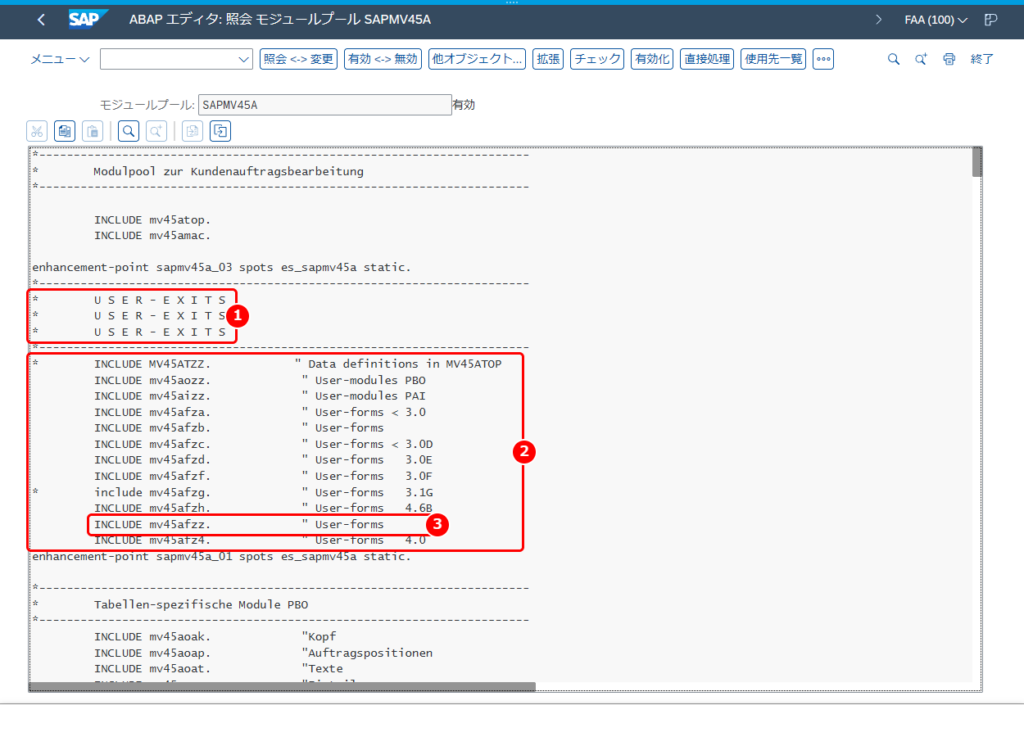1024x737 pixels.
Task: Click the cut scissors icon
Action: coord(37,131)
